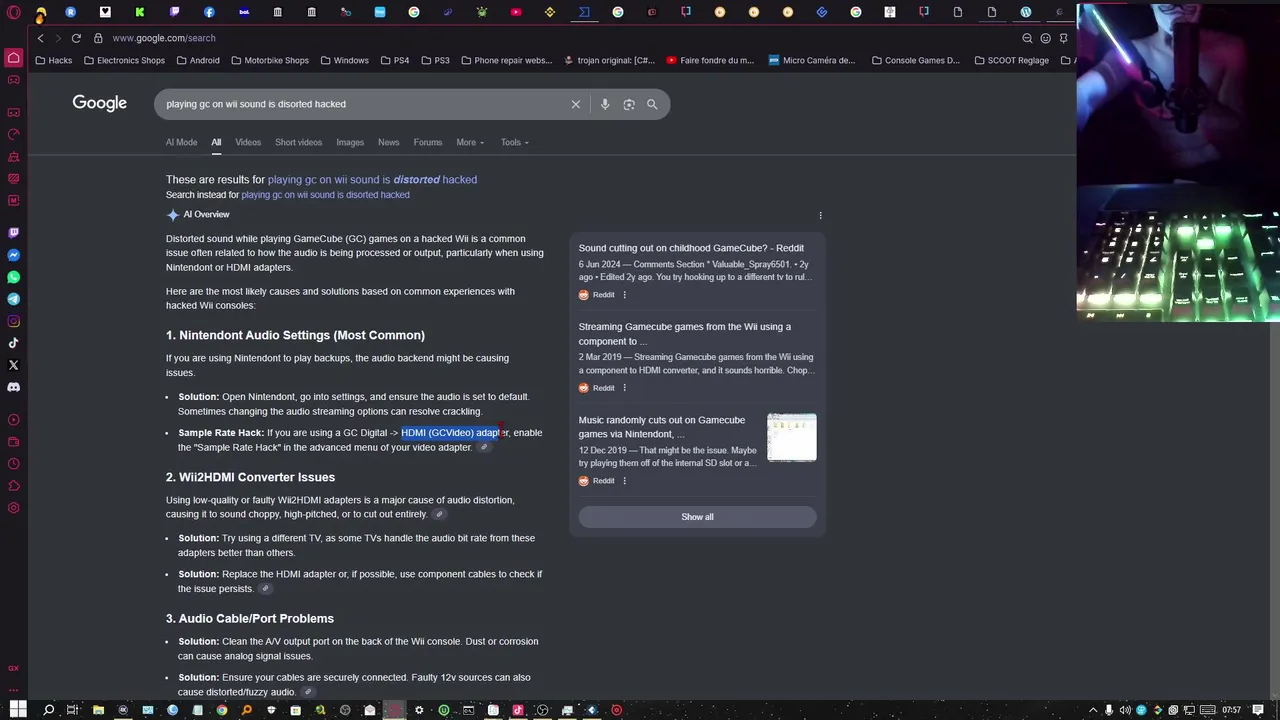The image size is (1280, 720).
Task: Open the 'distorted hacked' corrected query link
Action: (372, 180)
